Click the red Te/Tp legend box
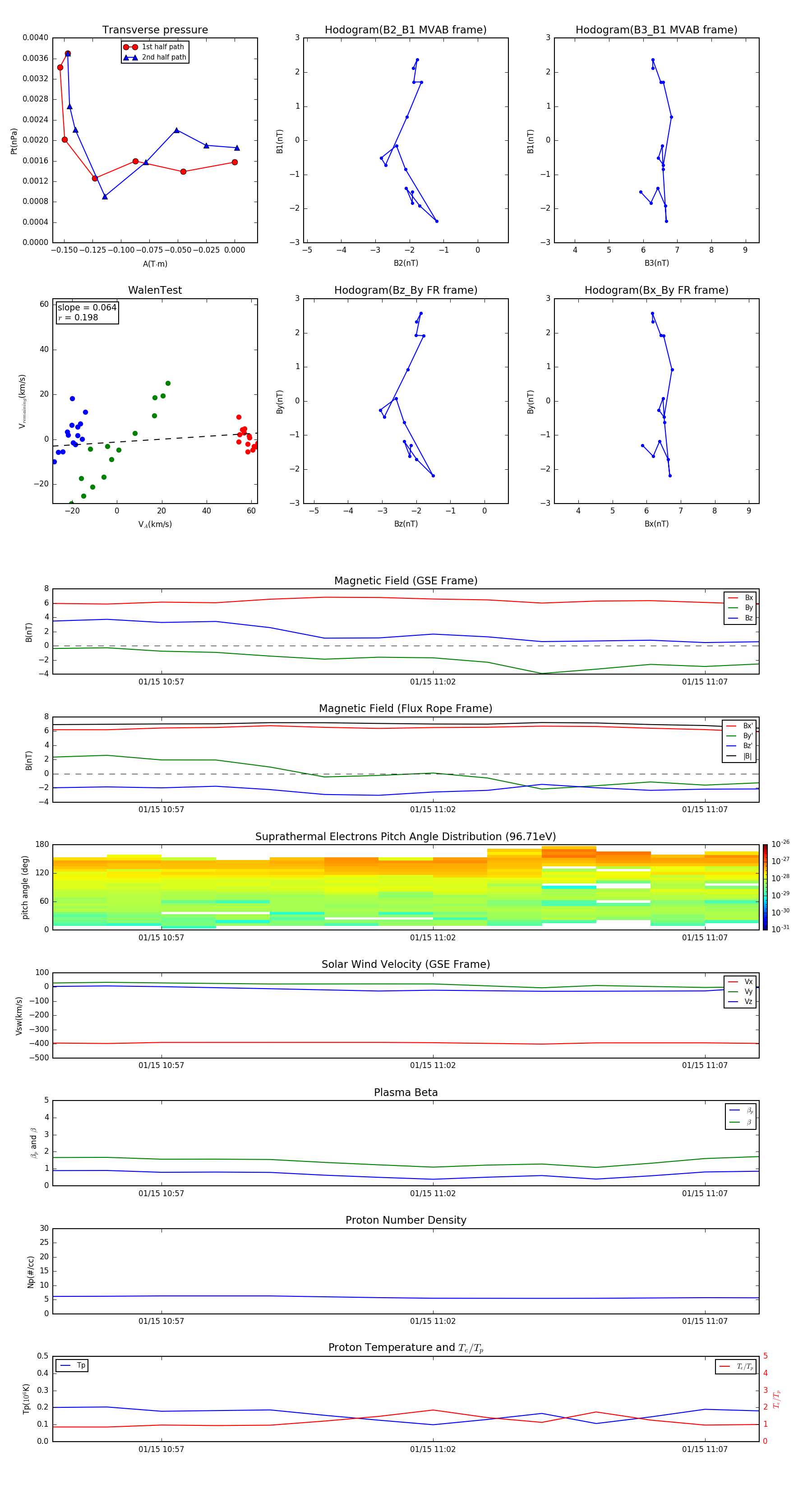Viewport: 812px width, 1489px height. click(x=735, y=1366)
